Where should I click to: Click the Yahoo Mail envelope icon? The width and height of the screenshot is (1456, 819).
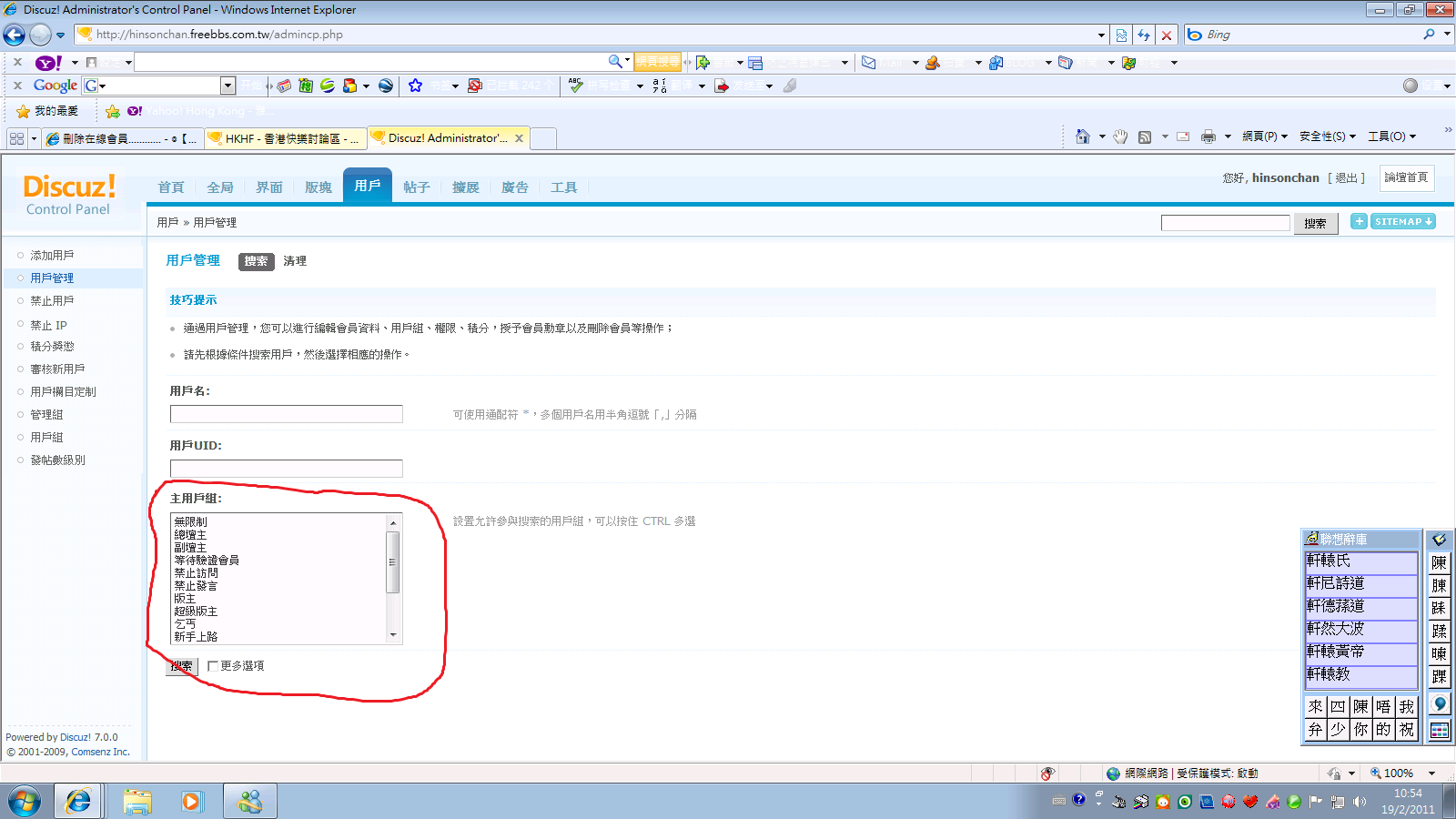(868, 63)
